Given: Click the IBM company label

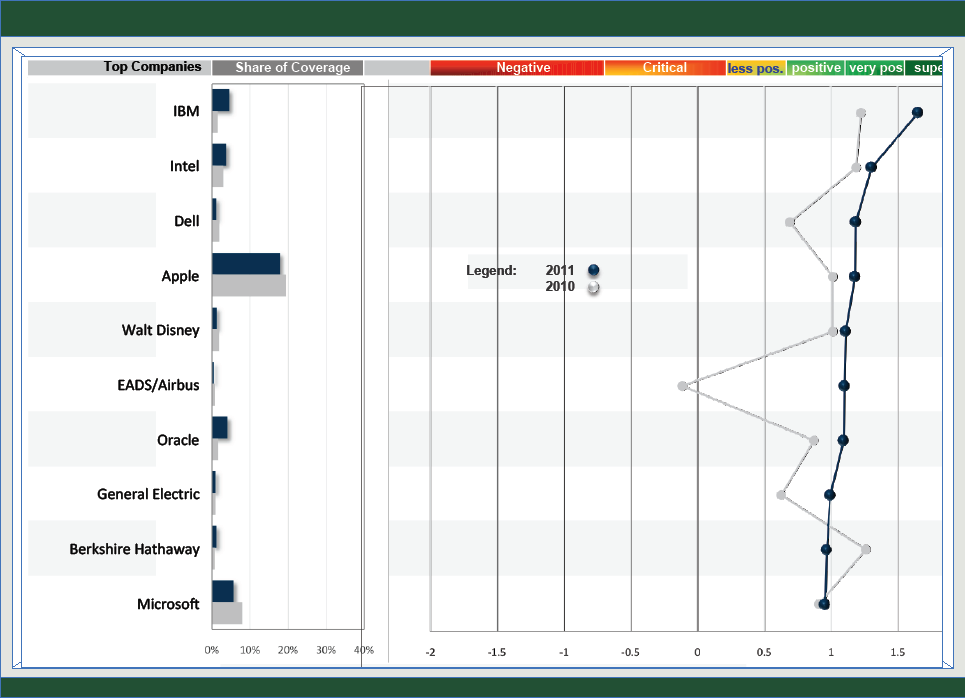Looking at the screenshot, I should pos(186,111).
